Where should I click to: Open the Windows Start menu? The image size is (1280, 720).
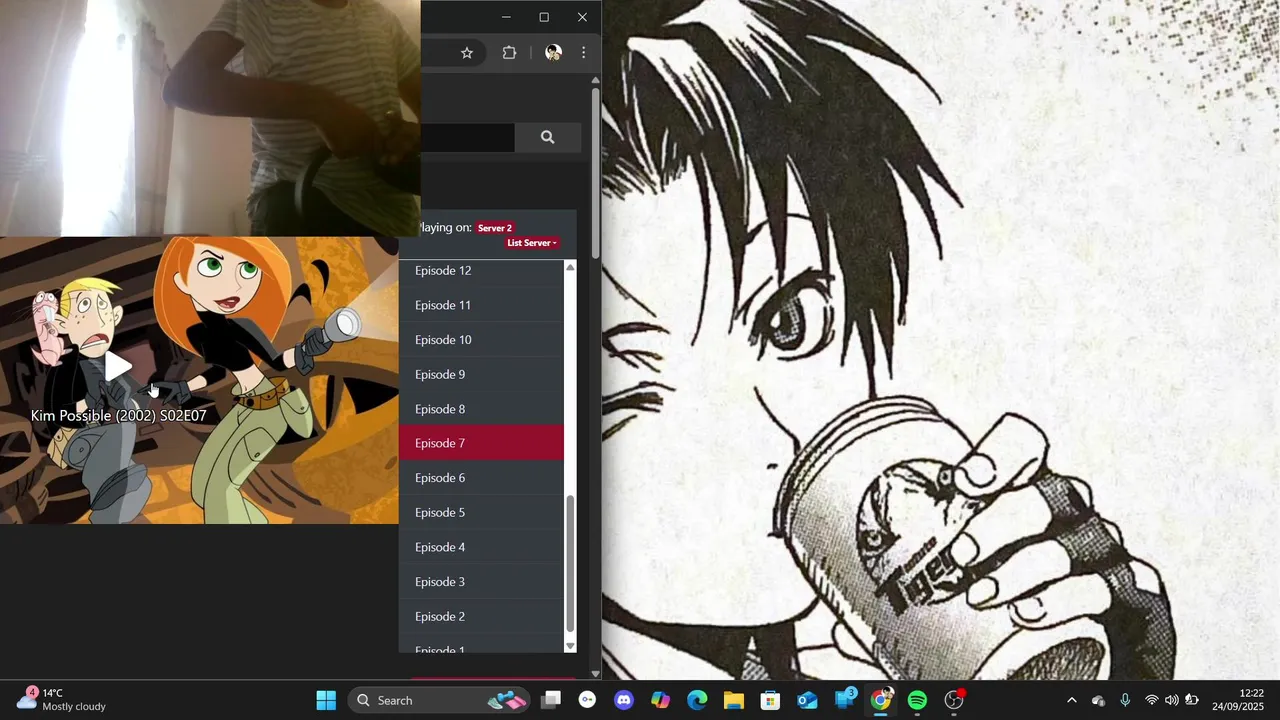(326, 700)
